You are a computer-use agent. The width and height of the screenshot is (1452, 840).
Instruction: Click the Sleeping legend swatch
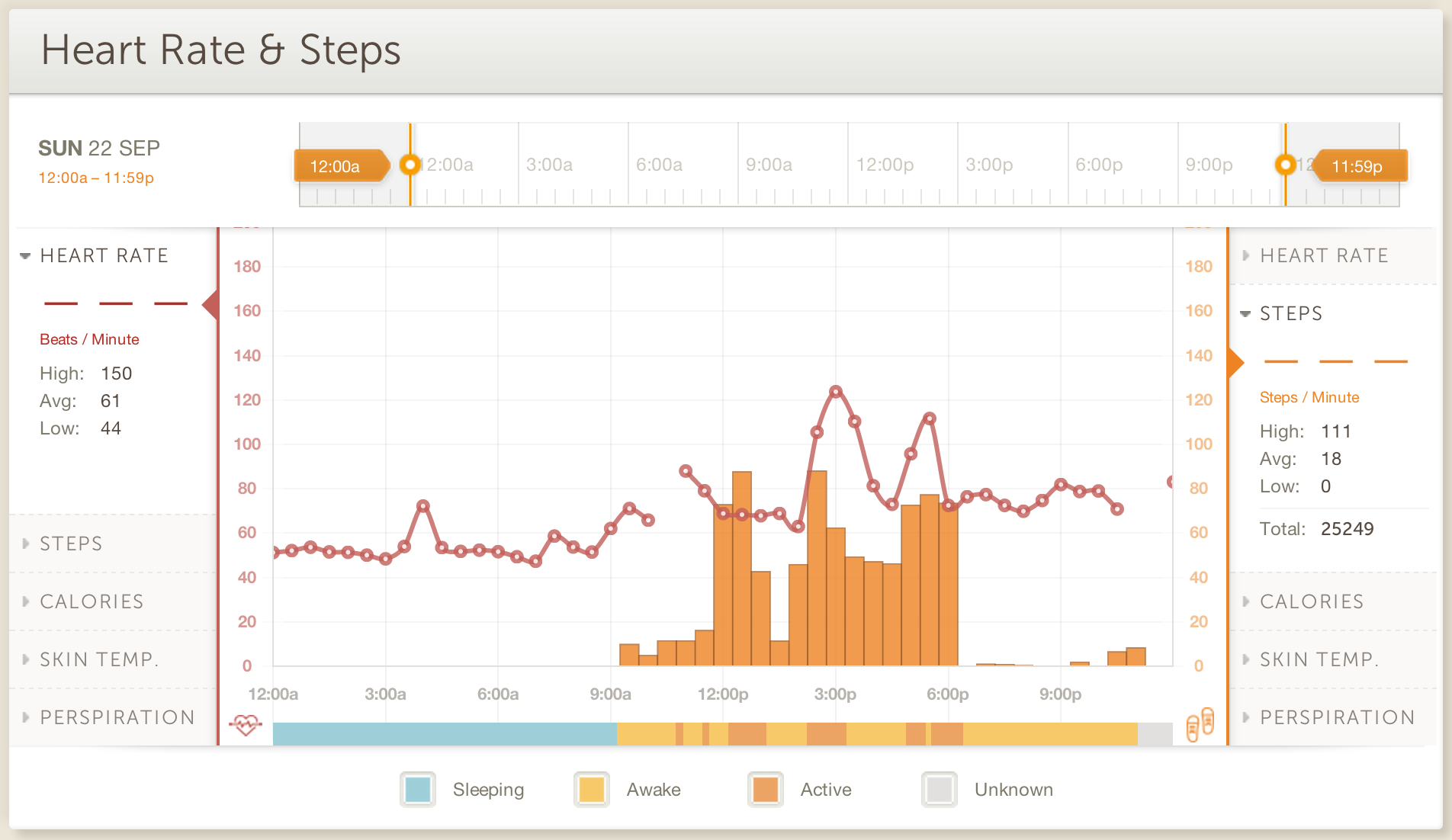tap(418, 790)
